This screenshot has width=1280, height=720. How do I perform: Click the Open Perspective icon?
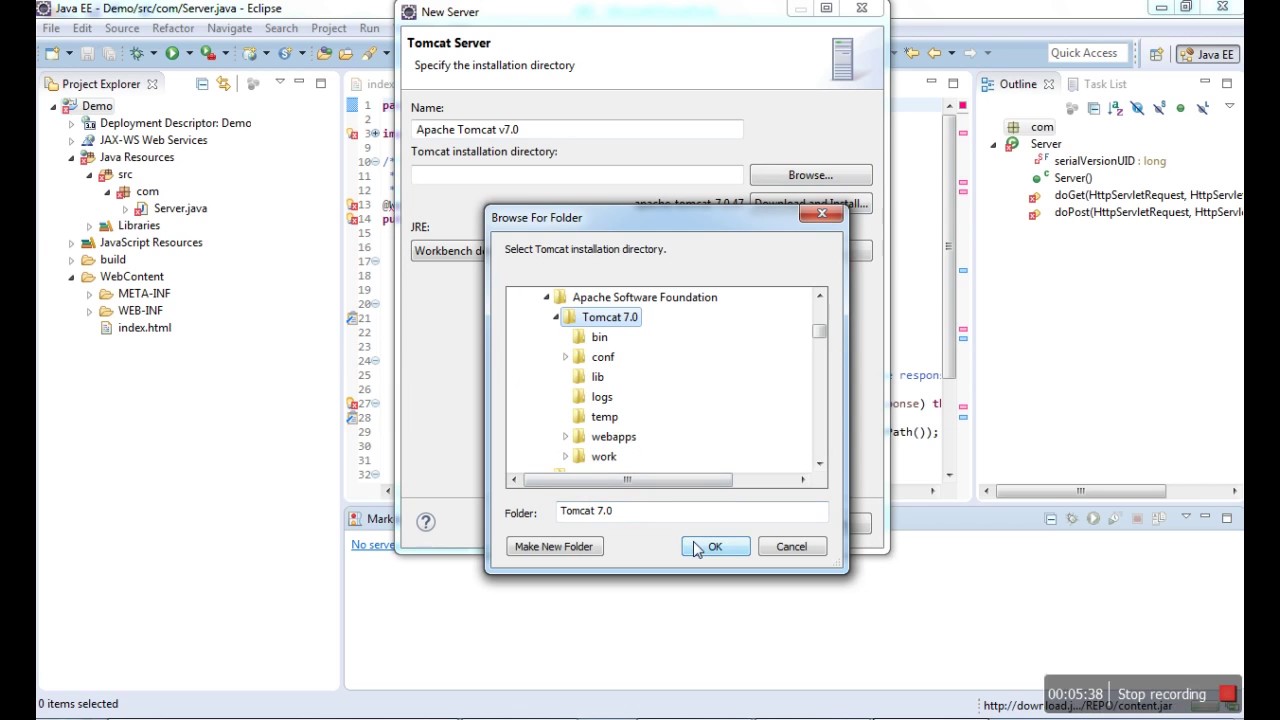coord(1156,54)
